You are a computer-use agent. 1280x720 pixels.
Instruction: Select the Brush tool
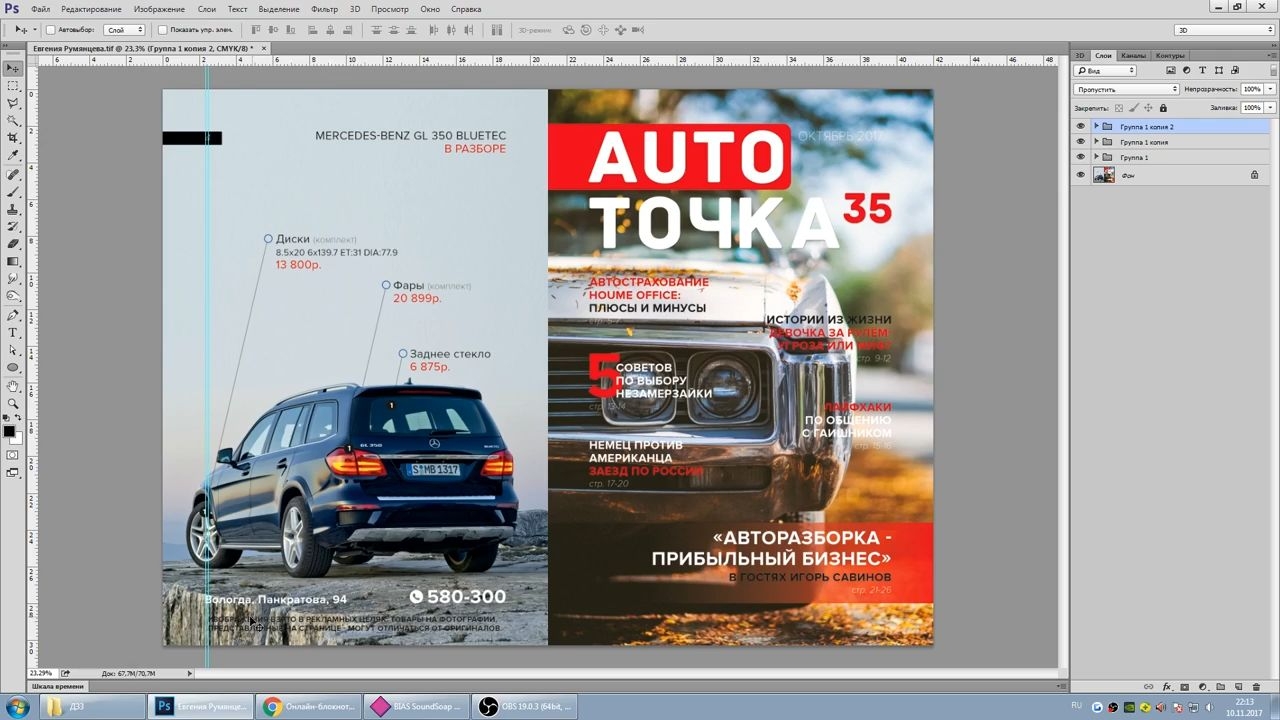coord(13,192)
